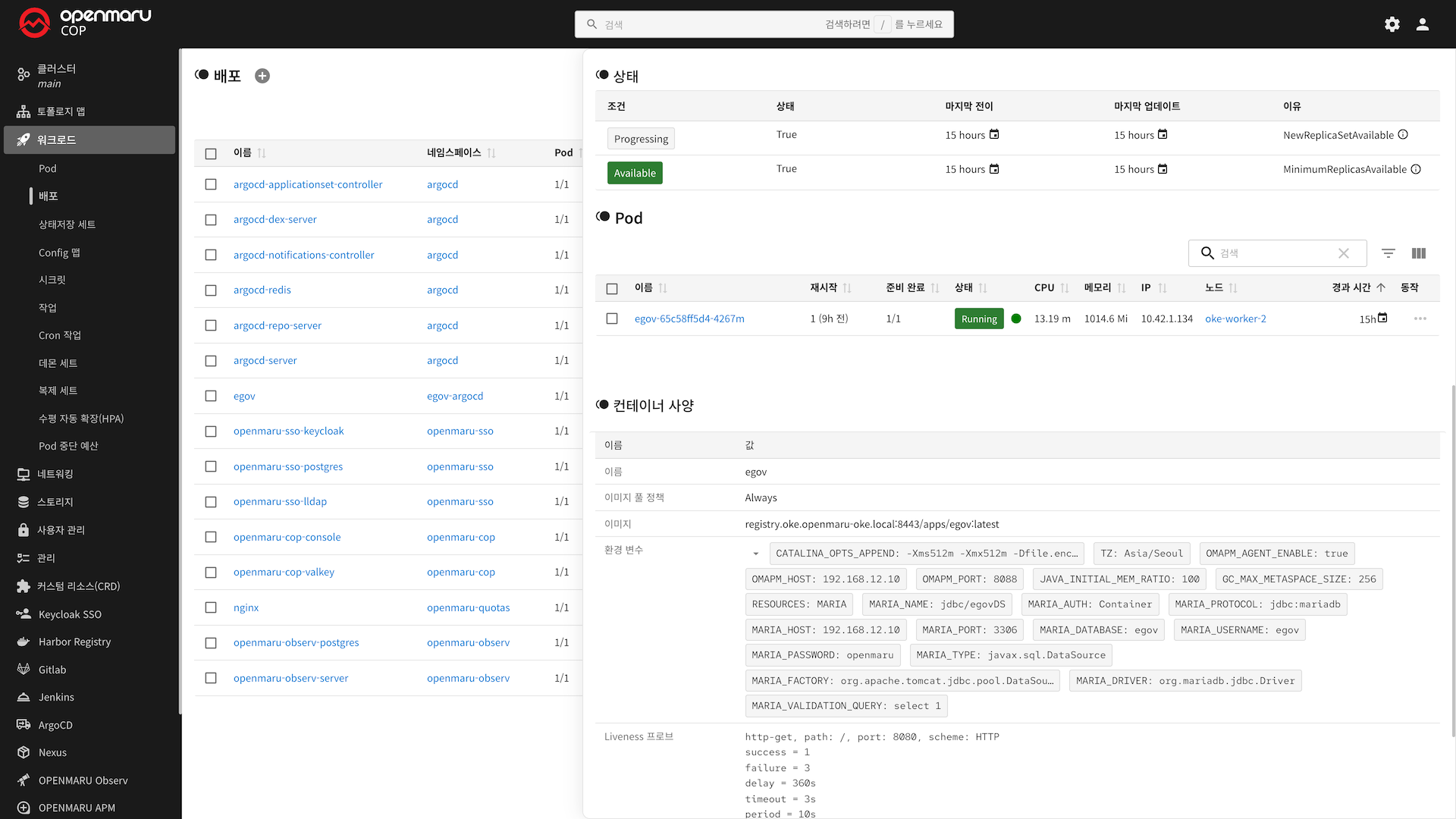Open the ArgoCD sidebar menu item
The image size is (1456, 819).
click(55, 725)
